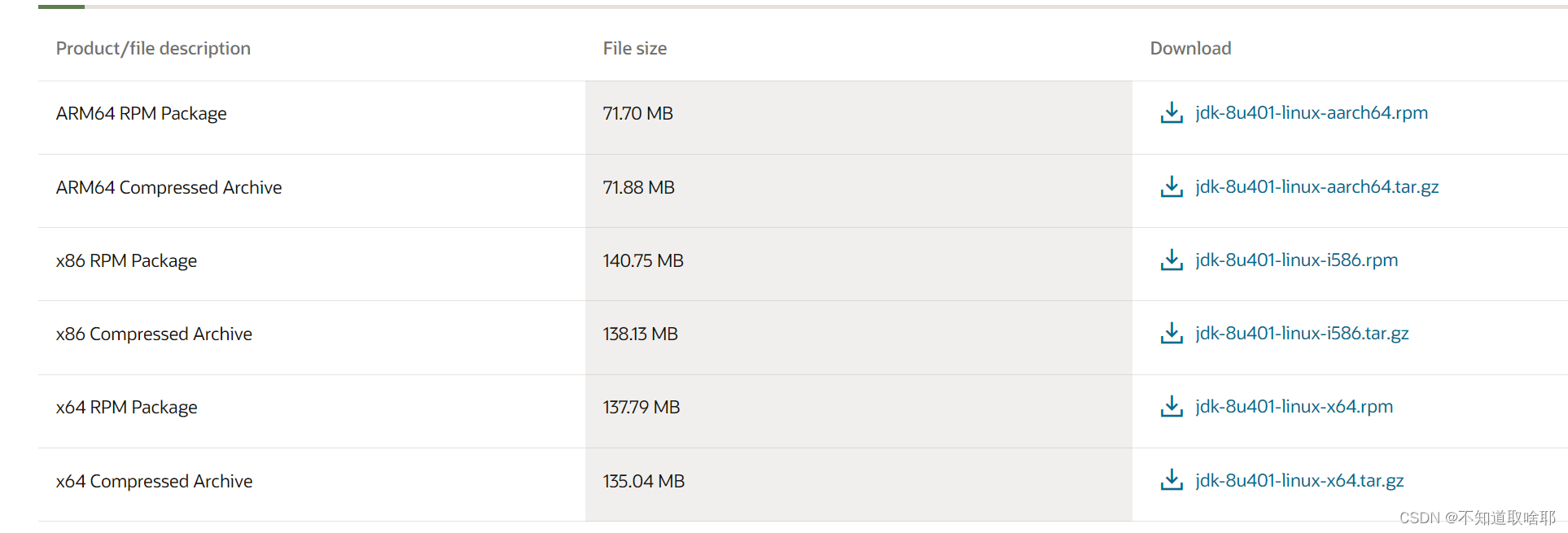Open jdk-8u401-linux-aarch64.rpm download link
The width and height of the screenshot is (1568, 533).
(1312, 113)
